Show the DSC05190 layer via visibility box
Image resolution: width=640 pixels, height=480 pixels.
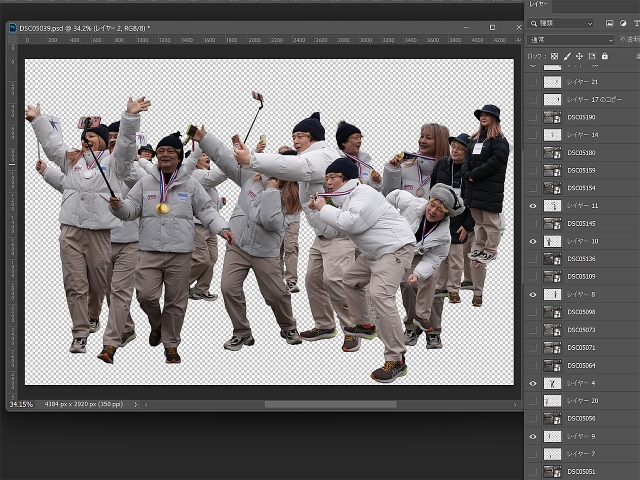(x=532, y=117)
